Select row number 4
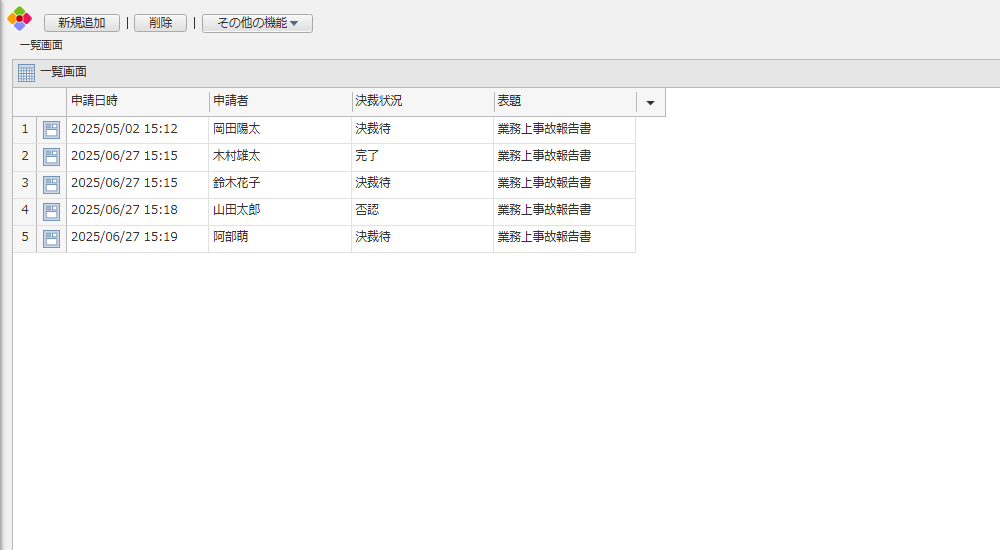1000x550 pixels. pos(25,211)
